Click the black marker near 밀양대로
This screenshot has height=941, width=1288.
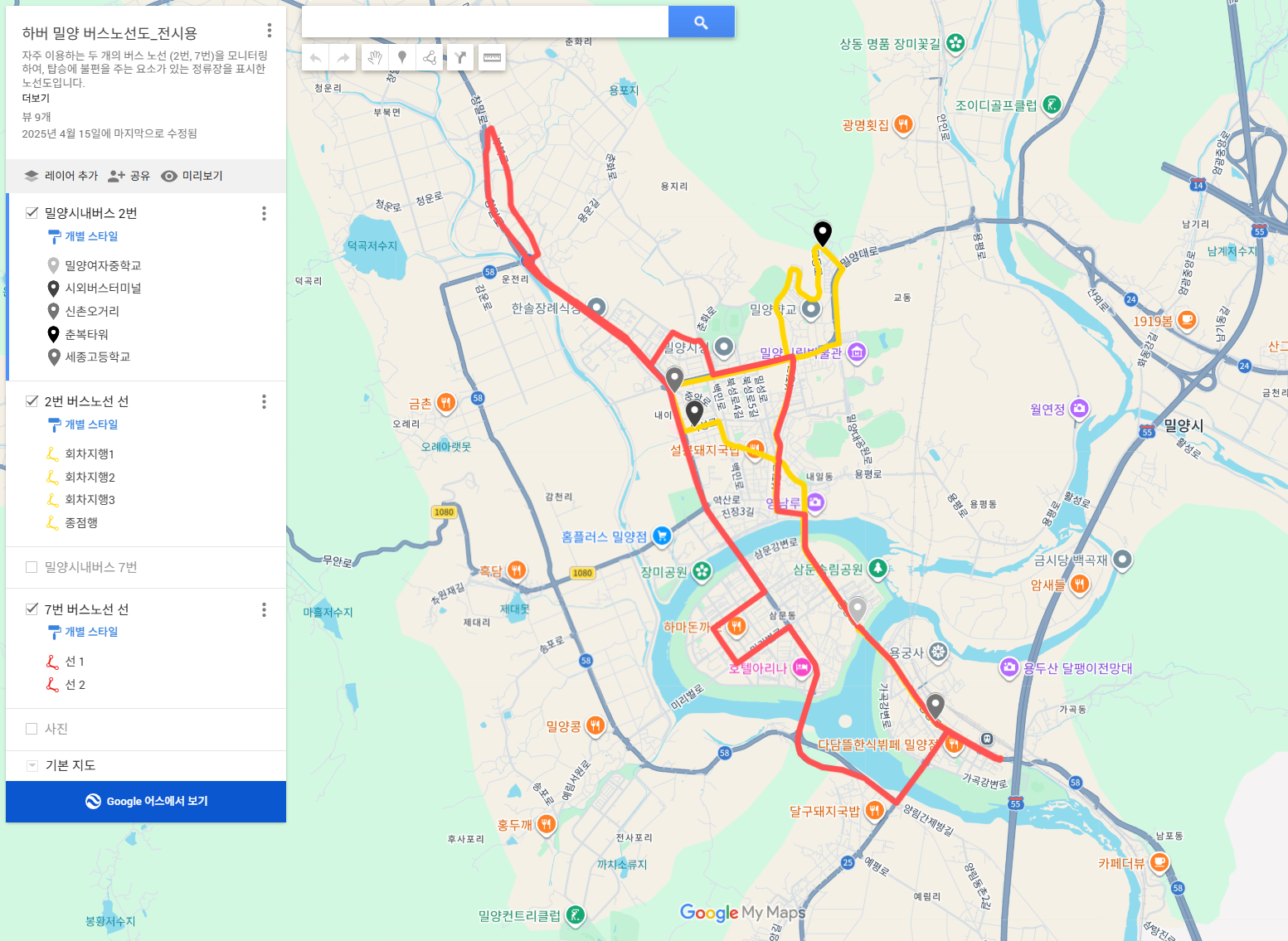pos(822,234)
